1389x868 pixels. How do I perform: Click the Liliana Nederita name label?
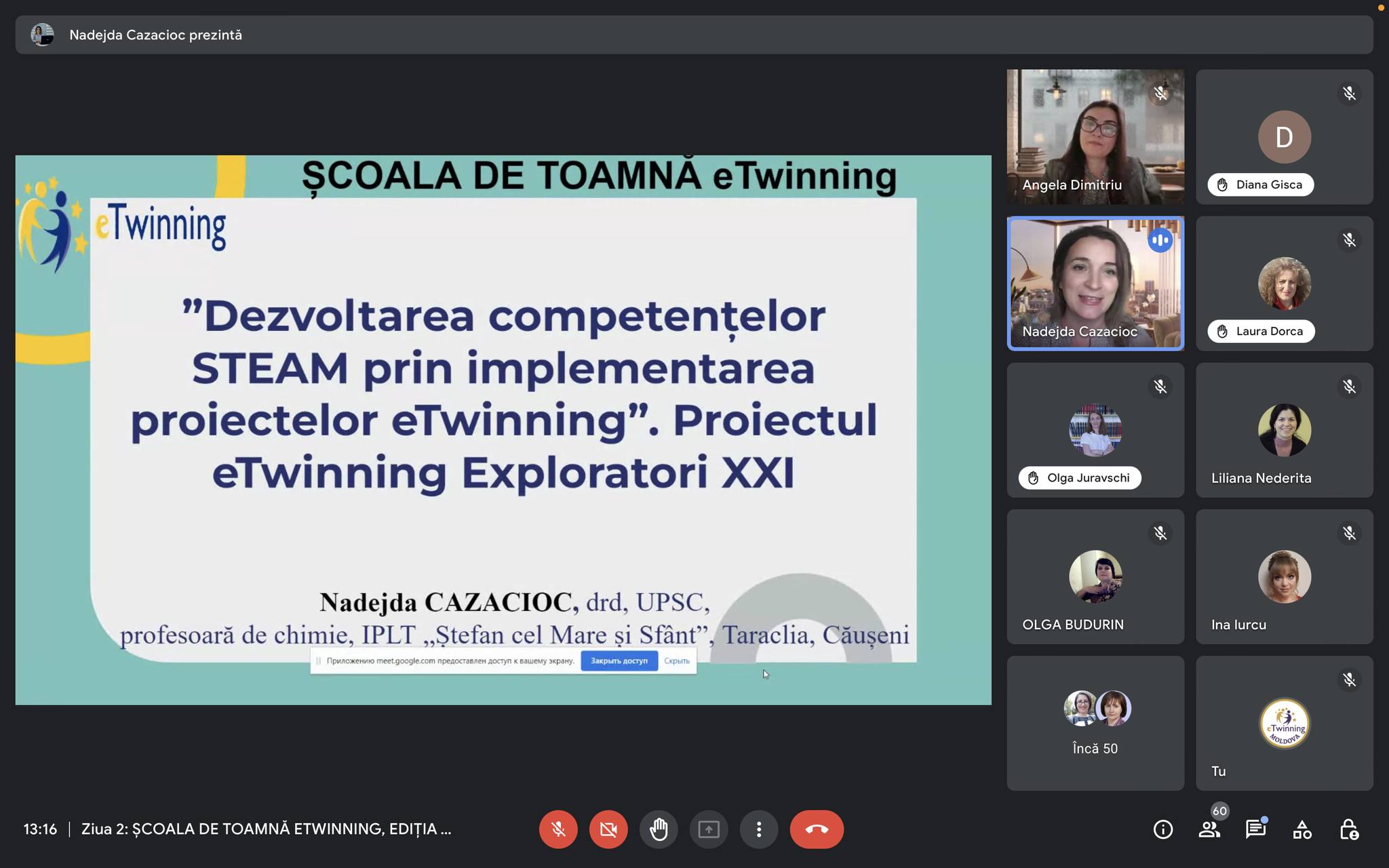pyautogui.click(x=1261, y=478)
